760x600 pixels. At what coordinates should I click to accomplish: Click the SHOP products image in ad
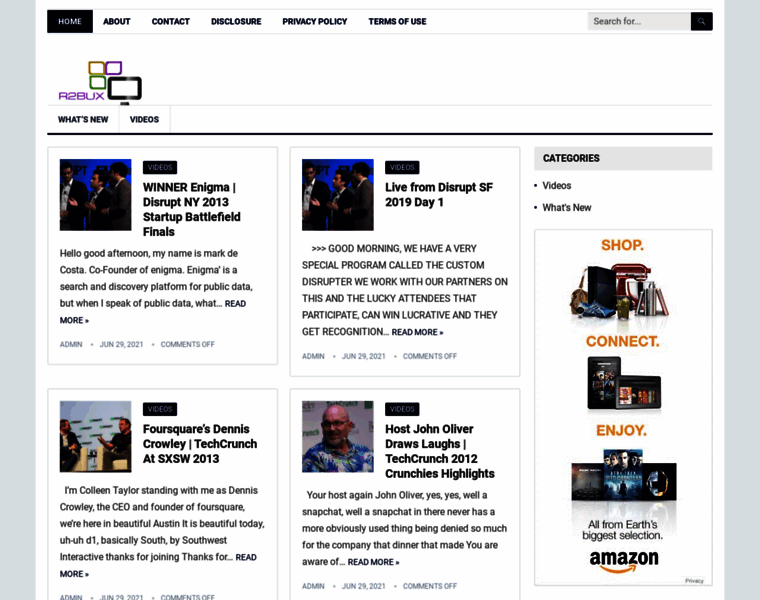click(619, 291)
